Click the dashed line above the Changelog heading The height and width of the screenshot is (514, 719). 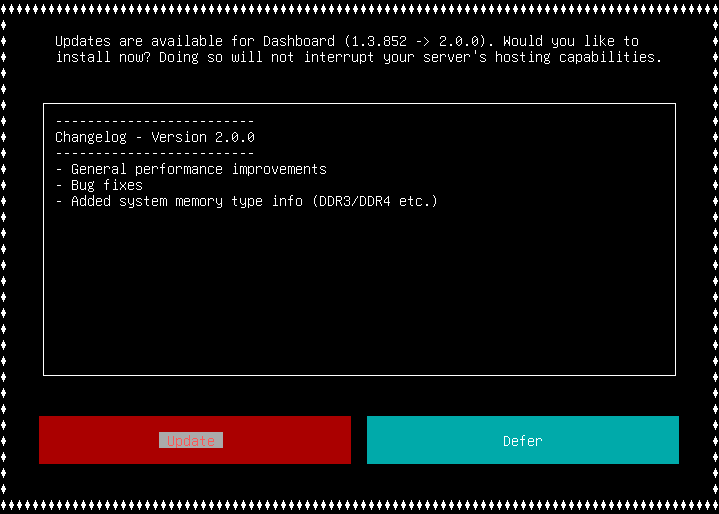155,121
